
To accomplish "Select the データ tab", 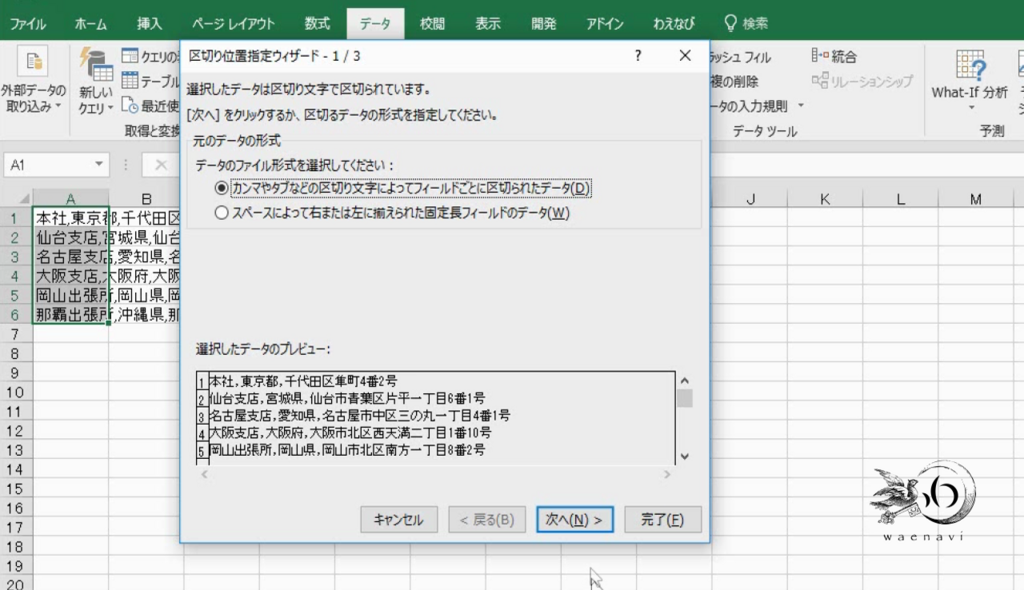I will [375, 24].
